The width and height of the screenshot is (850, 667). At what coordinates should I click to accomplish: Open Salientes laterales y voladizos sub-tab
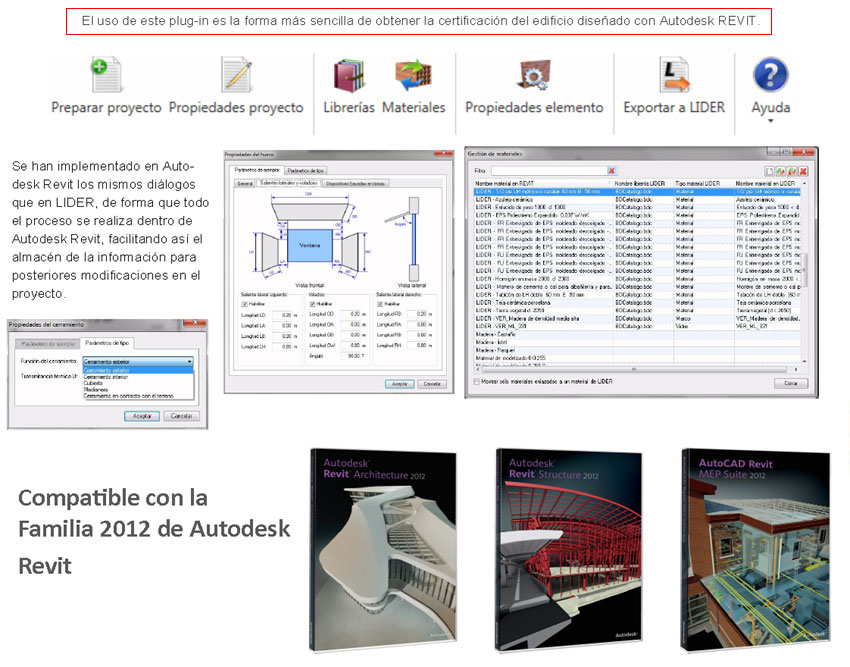pyautogui.click(x=288, y=183)
